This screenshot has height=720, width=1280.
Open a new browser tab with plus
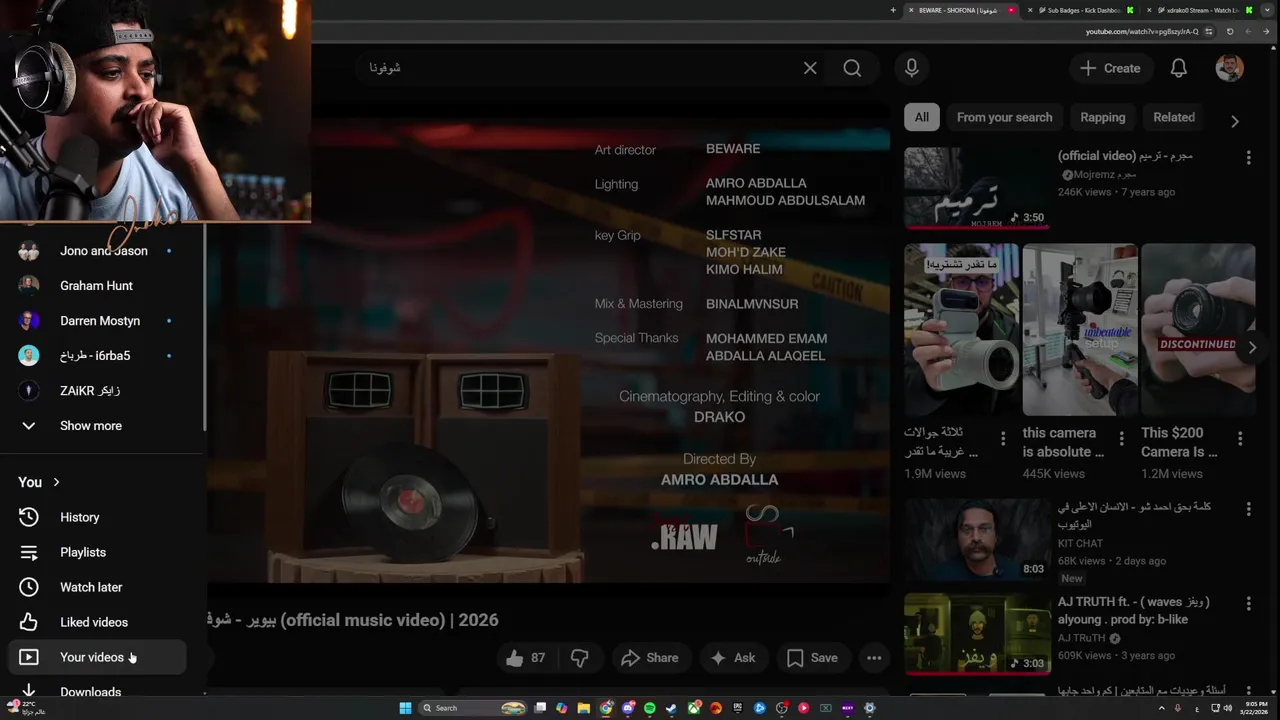[x=893, y=10]
